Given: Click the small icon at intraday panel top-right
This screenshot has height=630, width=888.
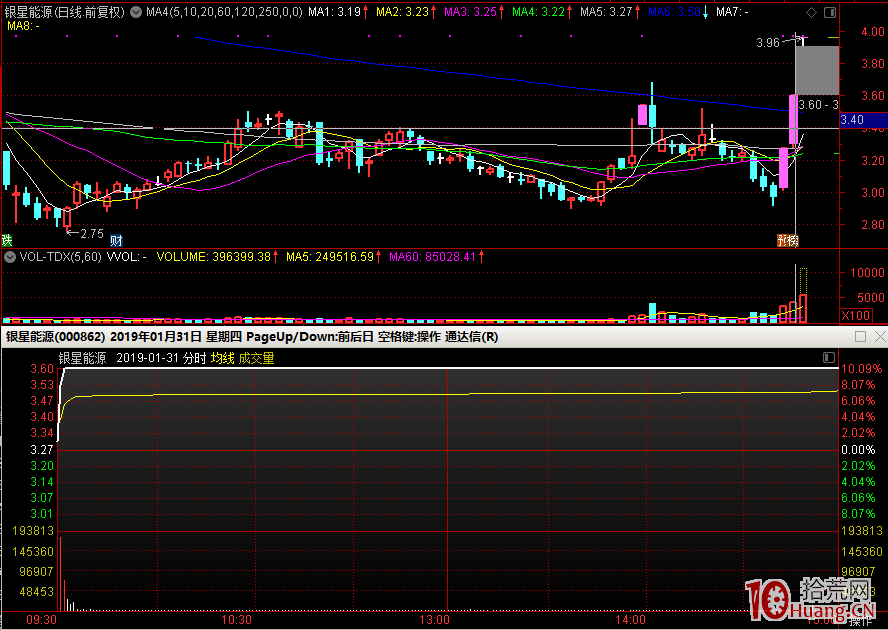Looking at the screenshot, I should point(828,357).
